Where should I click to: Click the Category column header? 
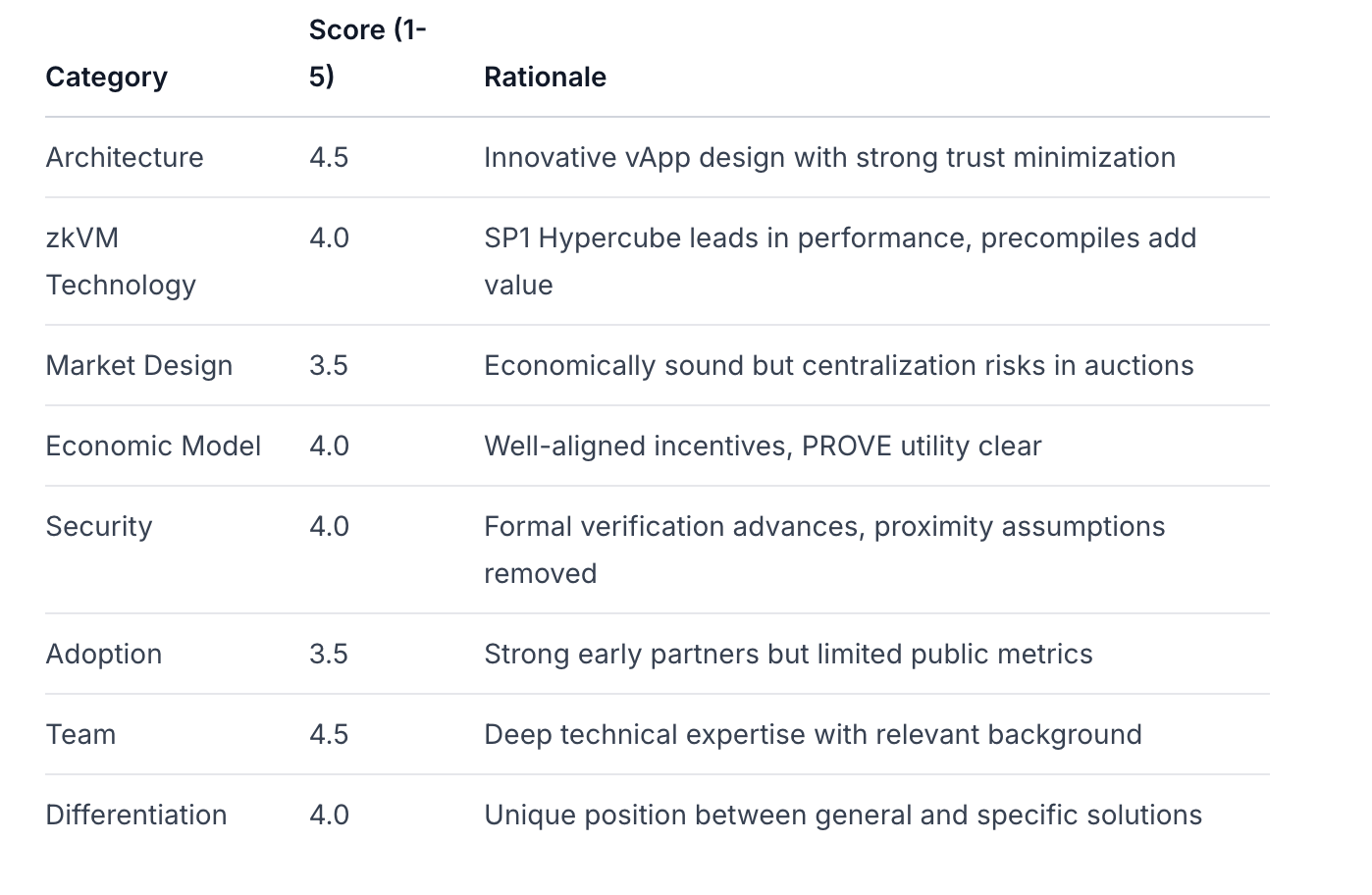click(x=106, y=77)
